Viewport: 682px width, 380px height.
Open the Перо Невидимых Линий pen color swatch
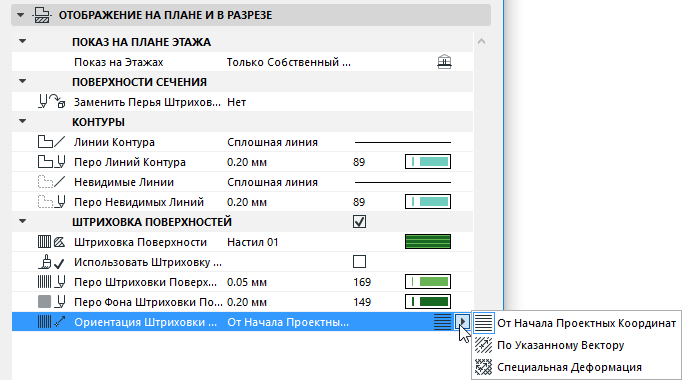point(428,202)
